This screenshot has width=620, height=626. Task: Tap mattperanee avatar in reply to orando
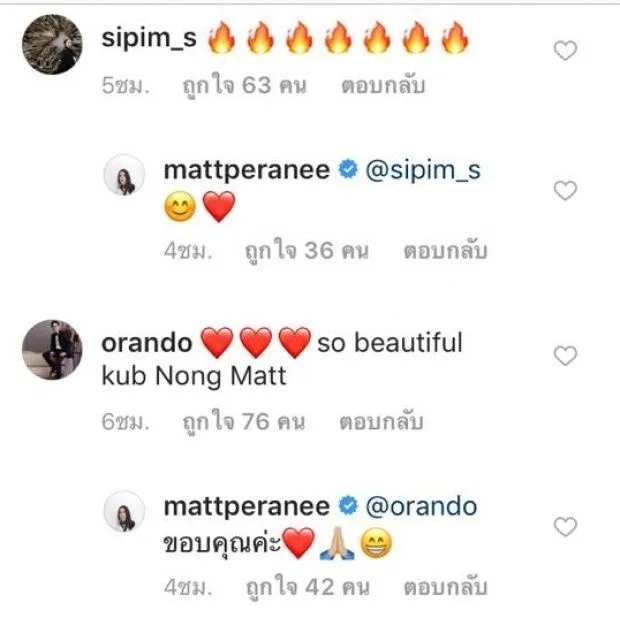pyautogui.click(x=124, y=511)
